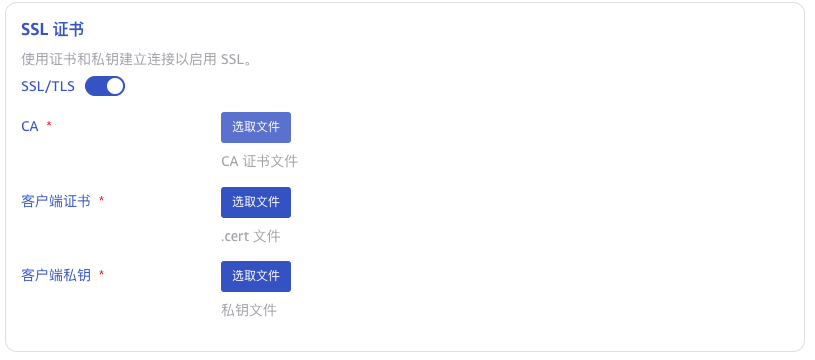Choose a file for the CA field
Image resolution: width=815 pixels, height=360 pixels.
256,127
